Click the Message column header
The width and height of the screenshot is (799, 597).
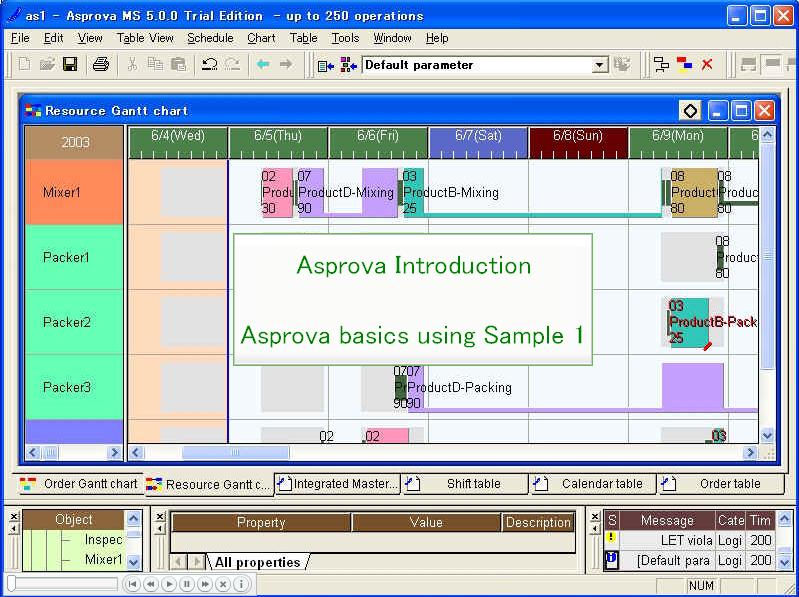point(667,520)
